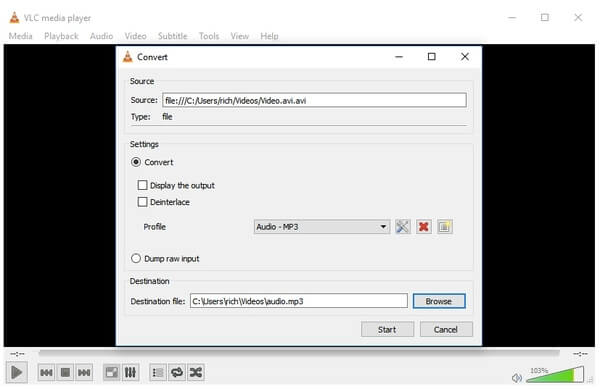Screen dimensions: 600x389
Task: Toggle shuffle random playback icon
Action: click(196, 372)
